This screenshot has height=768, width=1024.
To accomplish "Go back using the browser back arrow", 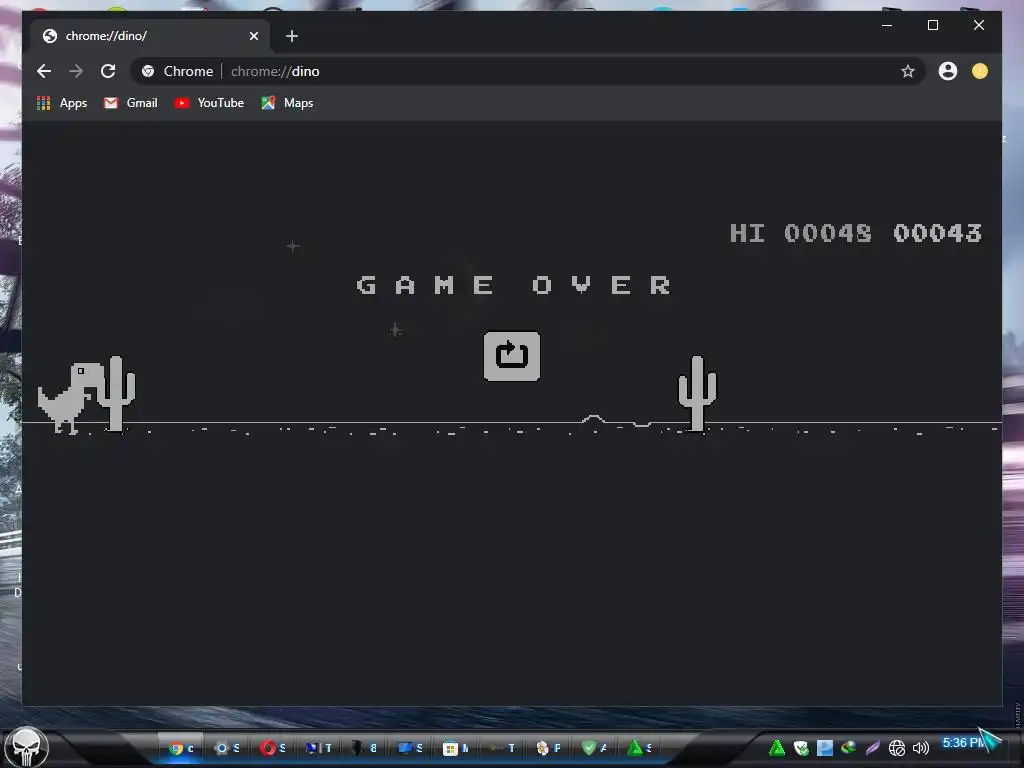I will click(x=44, y=71).
